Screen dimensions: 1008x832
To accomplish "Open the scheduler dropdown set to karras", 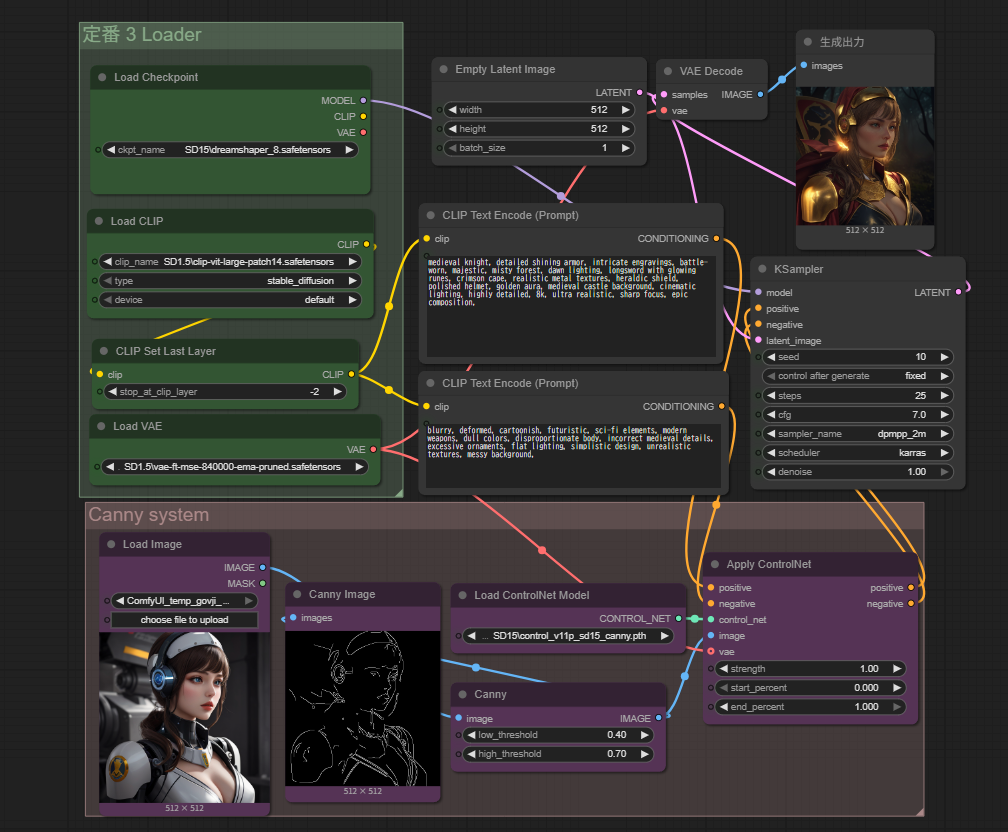I will pos(857,453).
